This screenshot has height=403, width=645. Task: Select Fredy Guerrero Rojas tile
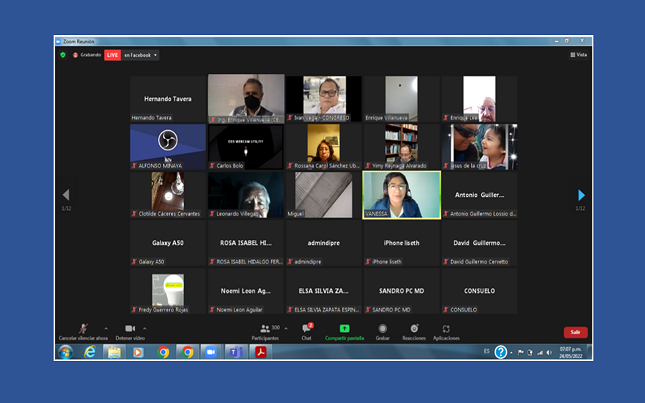(x=168, y=291)
